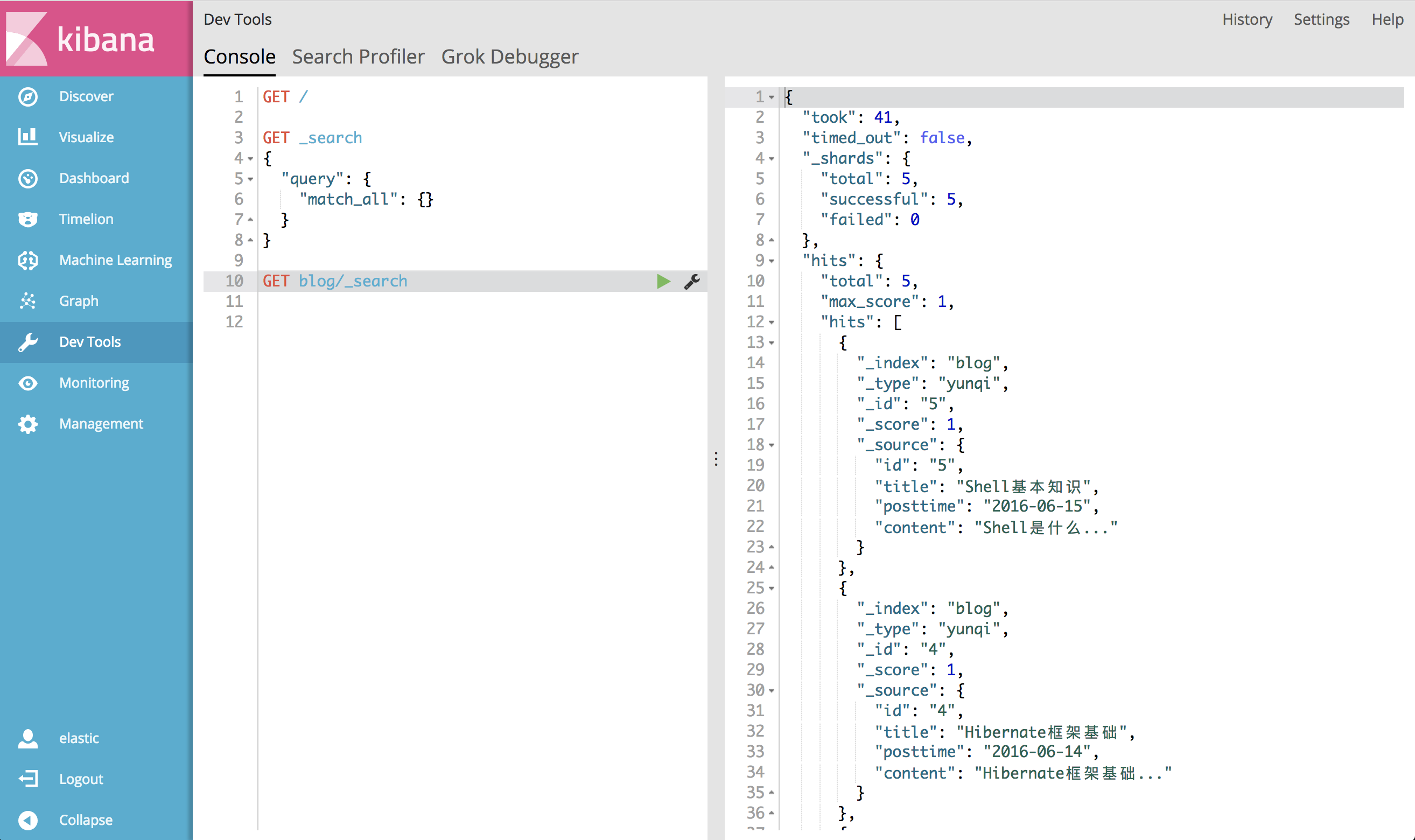
Task: Open Machine Learning brain icon
Action: [28, 261]
